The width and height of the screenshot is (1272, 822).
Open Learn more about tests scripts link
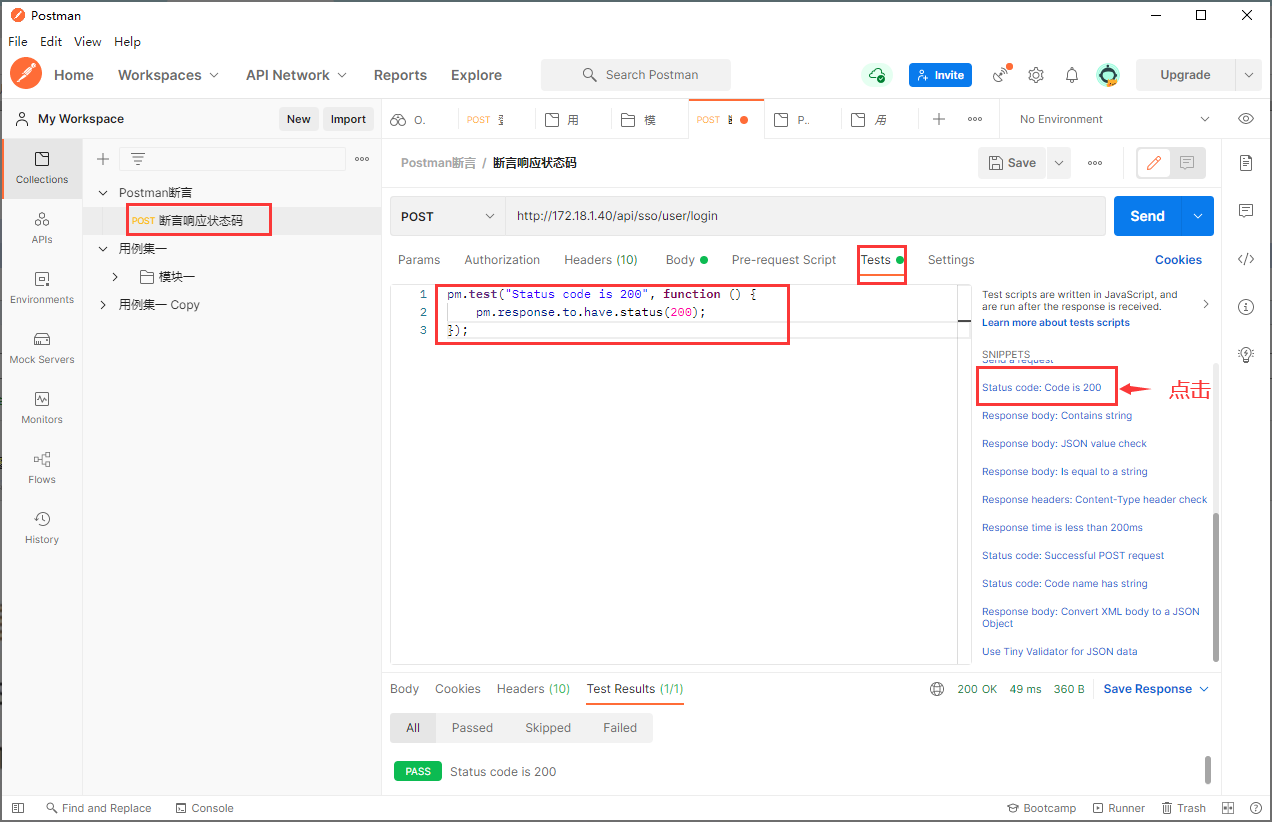point(1056,323)
